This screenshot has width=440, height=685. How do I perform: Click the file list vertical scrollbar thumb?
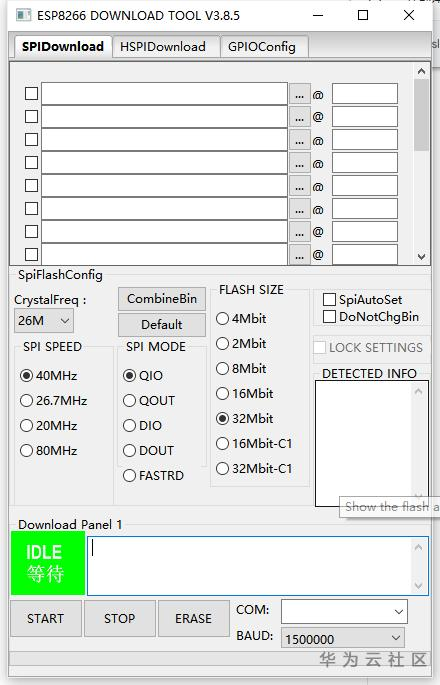(421, 115)
